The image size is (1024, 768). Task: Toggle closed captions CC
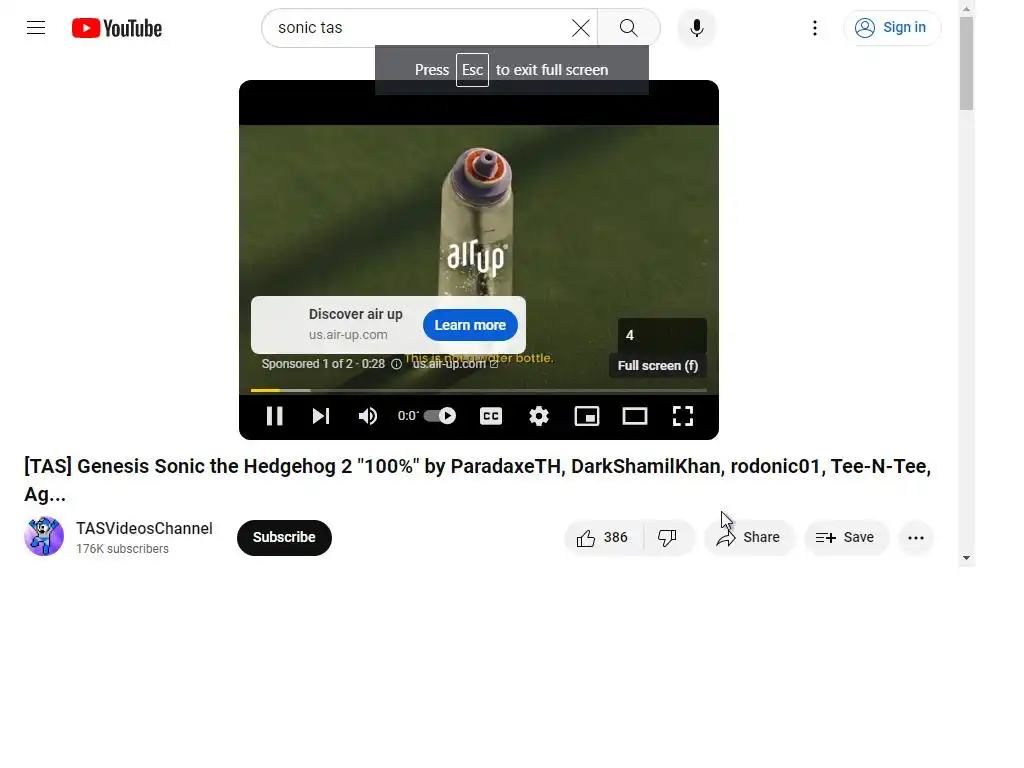pos(491,416)
